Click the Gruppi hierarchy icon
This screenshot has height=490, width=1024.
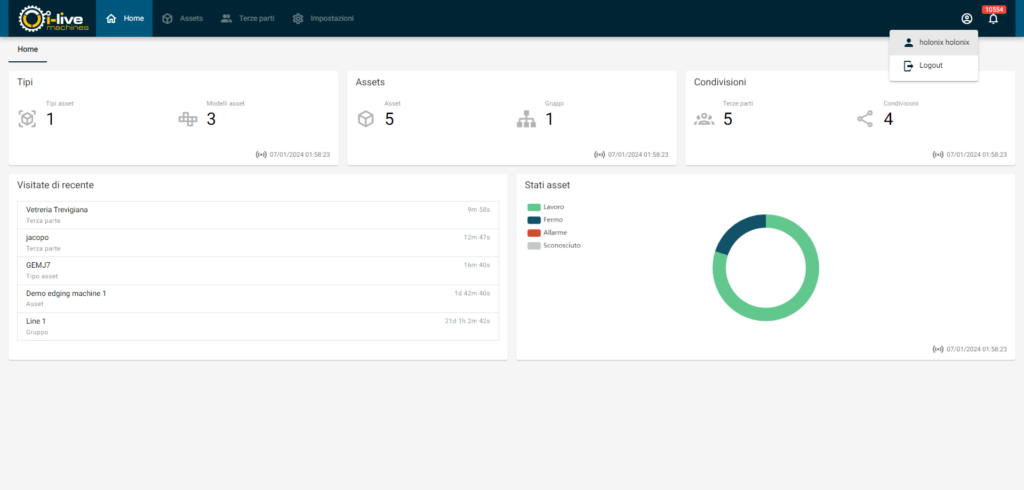526,119
